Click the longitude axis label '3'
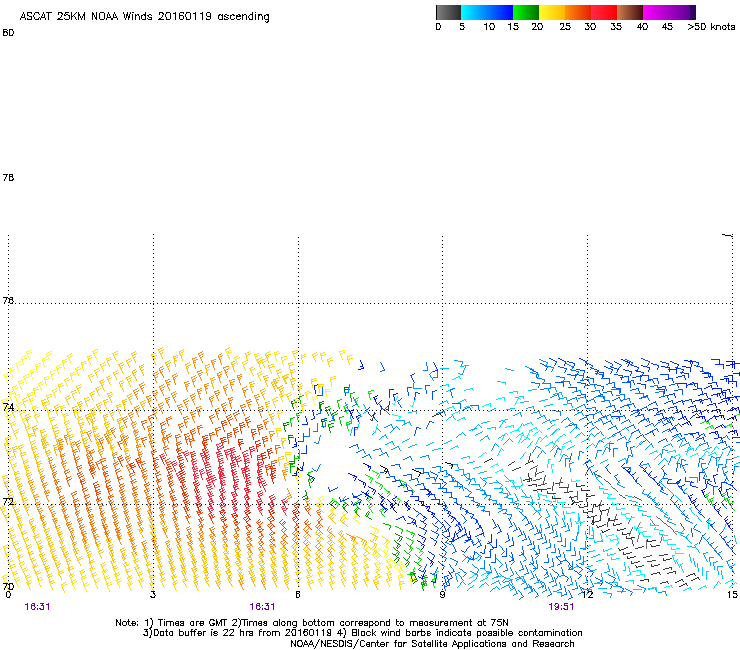Screen dimensions: 740x650 click(153, 594)
